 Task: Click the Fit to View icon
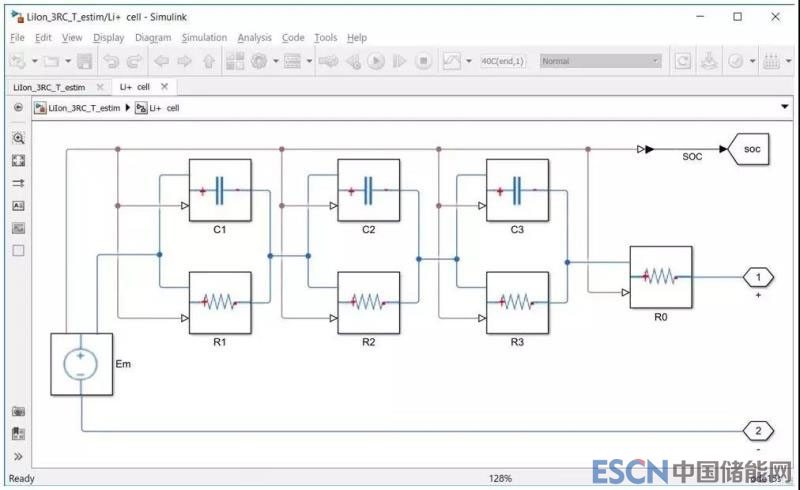click(18, 160)
